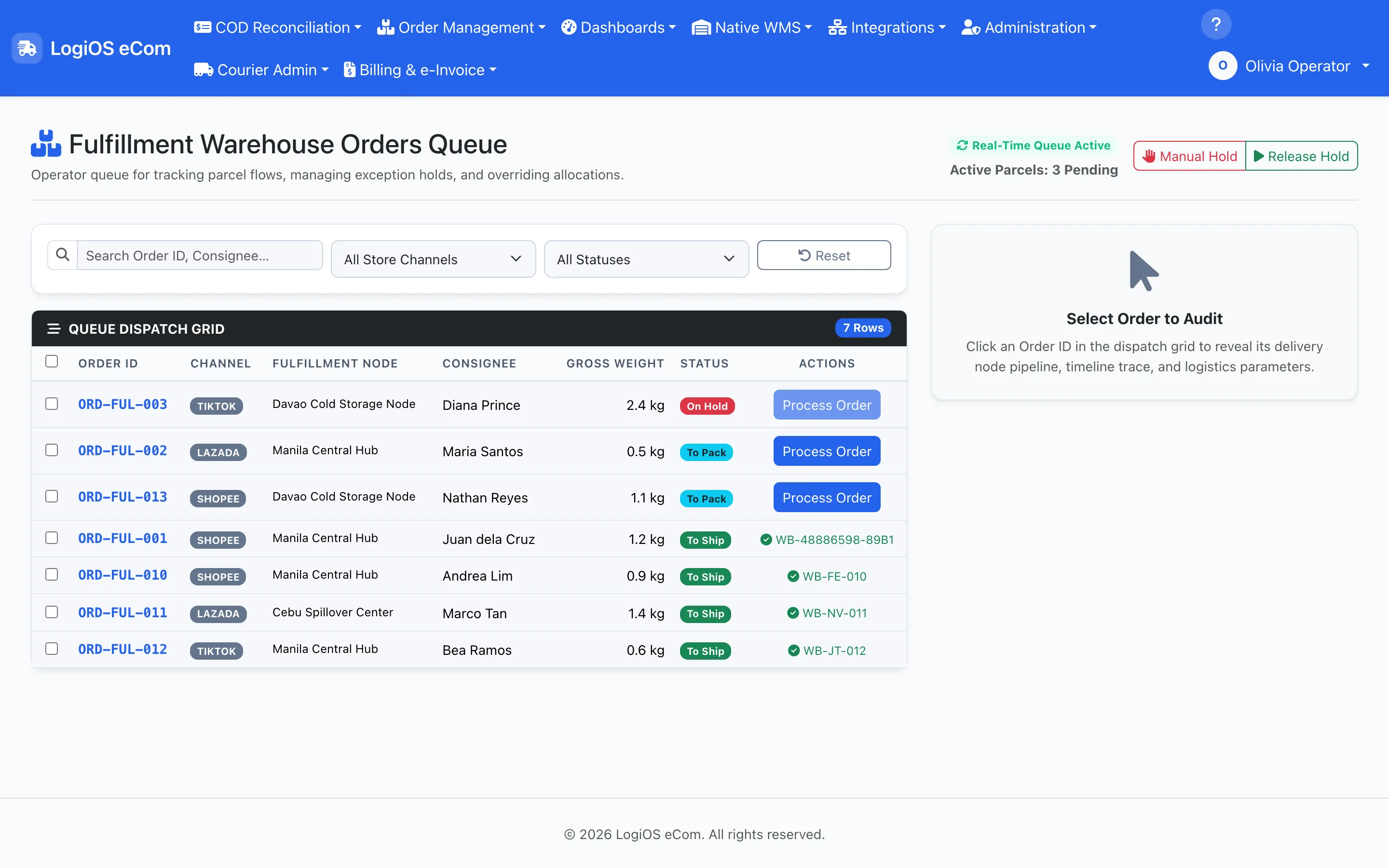This screenshot has width=1389, height=868.
Task: Click the Gross Weight column header
Action: coord(615,364)
